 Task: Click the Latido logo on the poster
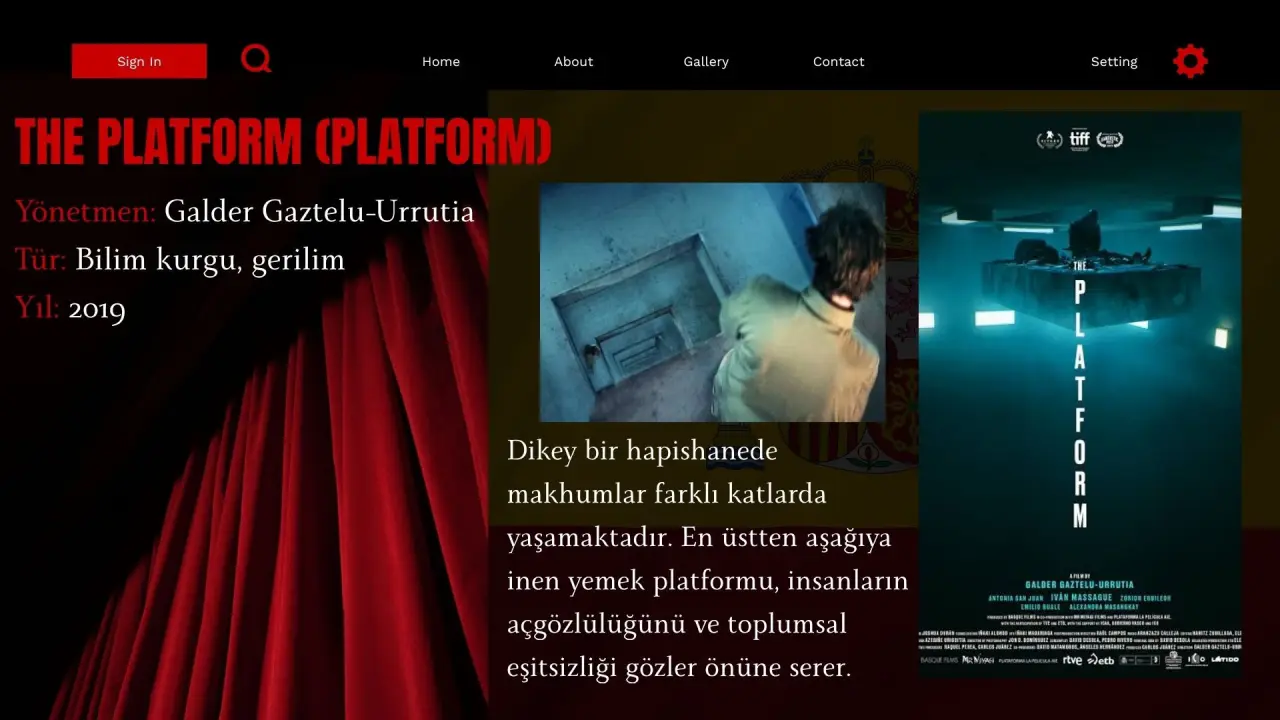pos(1225,659)
